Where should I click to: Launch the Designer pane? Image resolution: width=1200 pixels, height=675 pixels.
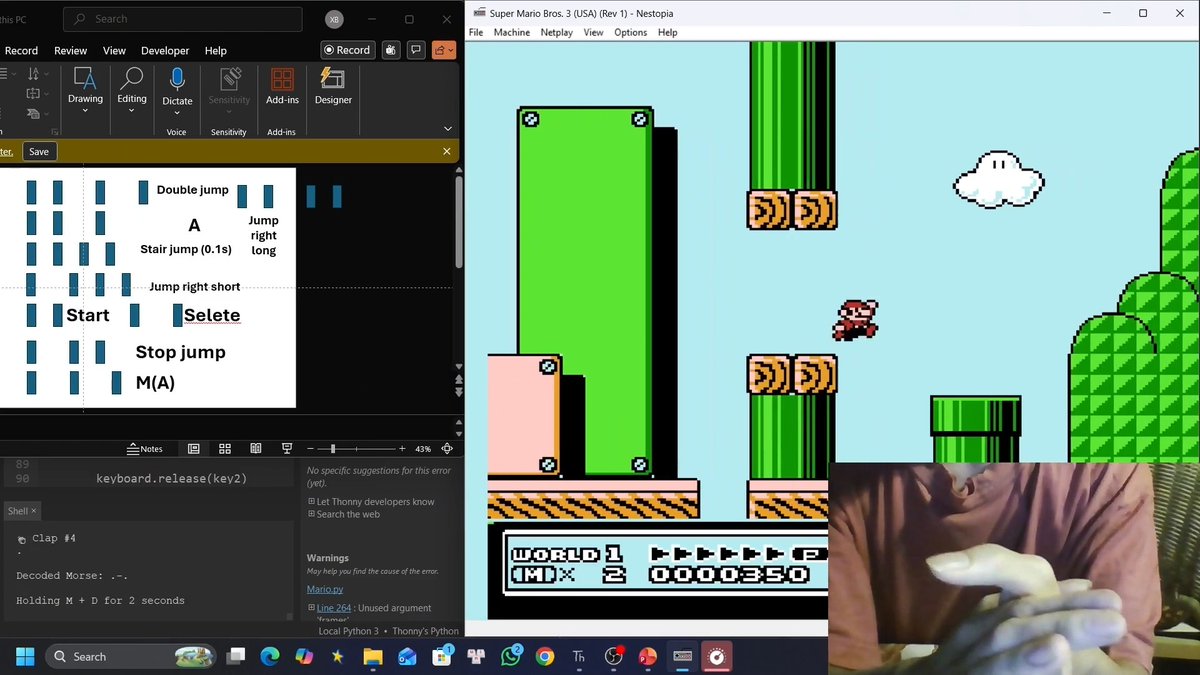[333, 86]
